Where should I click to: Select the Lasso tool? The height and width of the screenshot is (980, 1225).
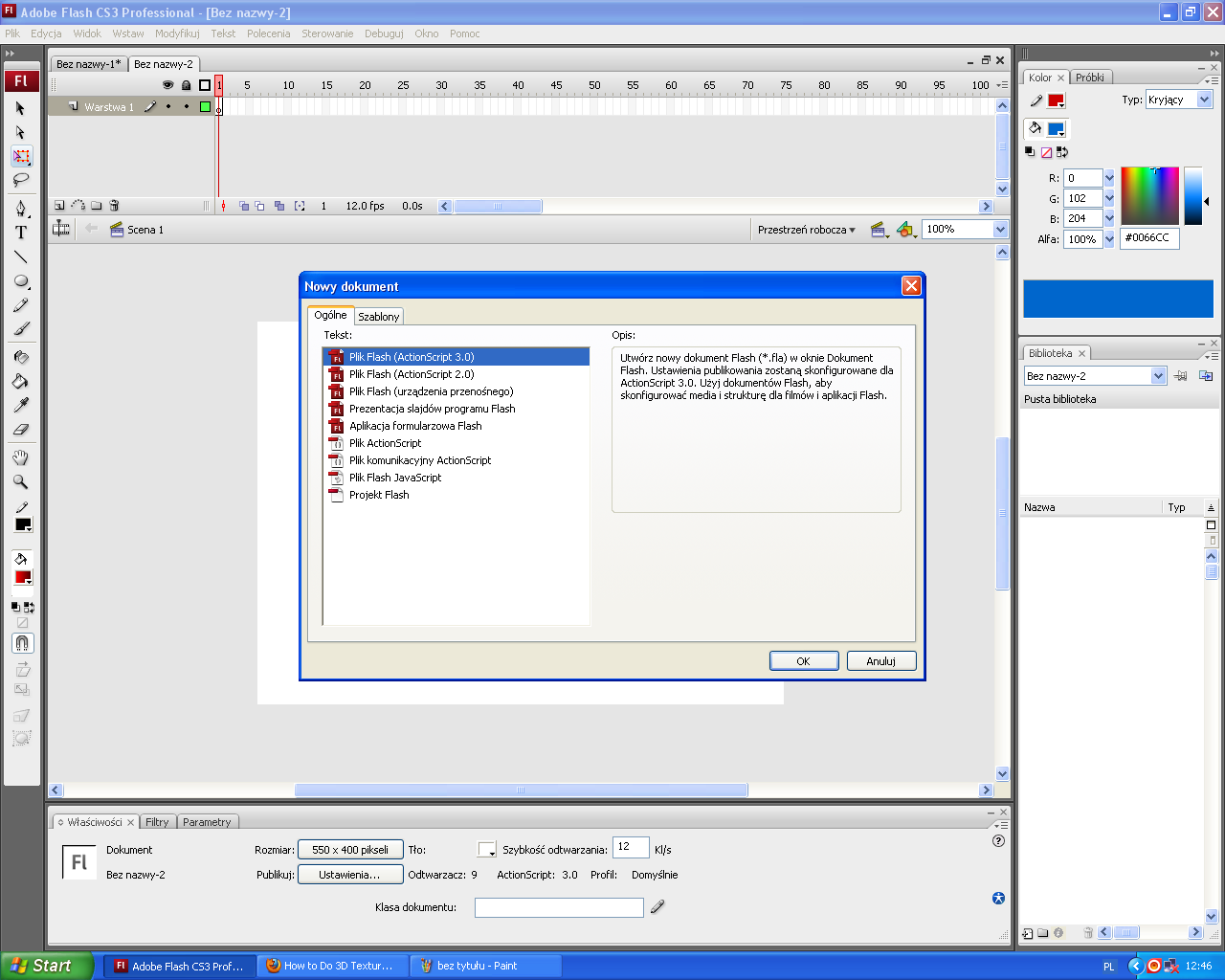(x=21, y=180)
